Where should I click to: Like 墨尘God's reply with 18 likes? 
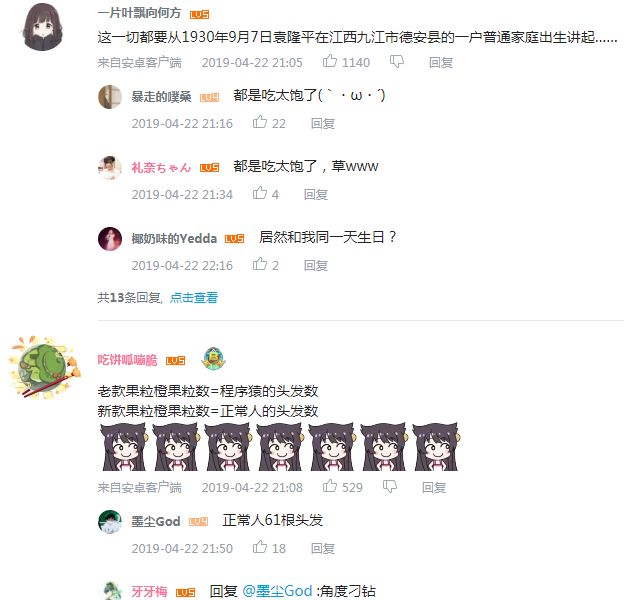(x=260, y=547)
